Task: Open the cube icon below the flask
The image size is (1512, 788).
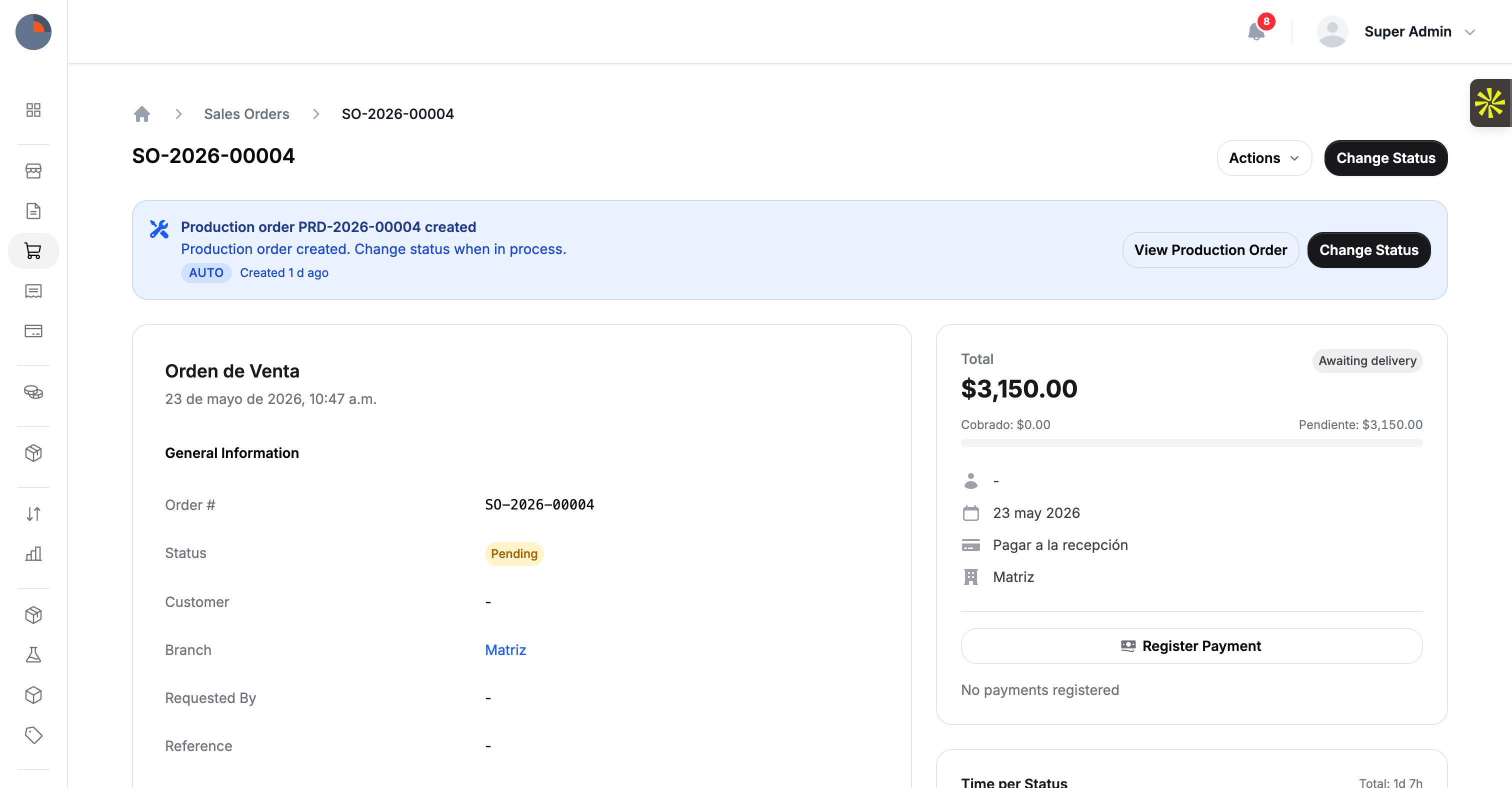Action: pos(33,694)
